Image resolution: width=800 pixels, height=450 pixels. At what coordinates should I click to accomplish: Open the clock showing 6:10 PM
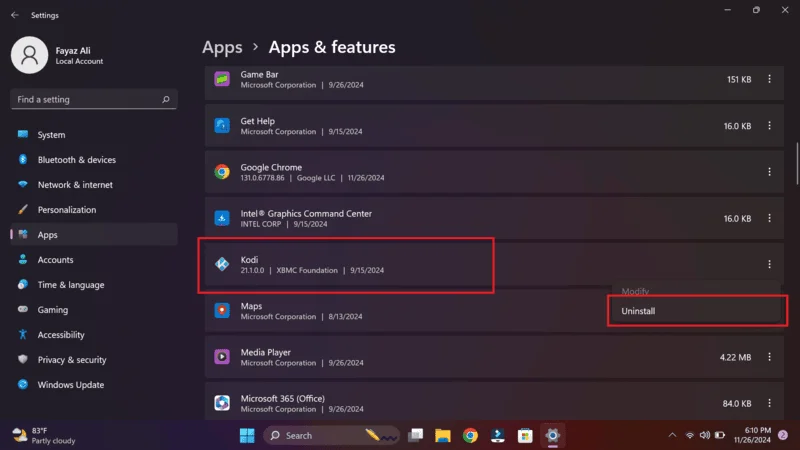(753, 435)
